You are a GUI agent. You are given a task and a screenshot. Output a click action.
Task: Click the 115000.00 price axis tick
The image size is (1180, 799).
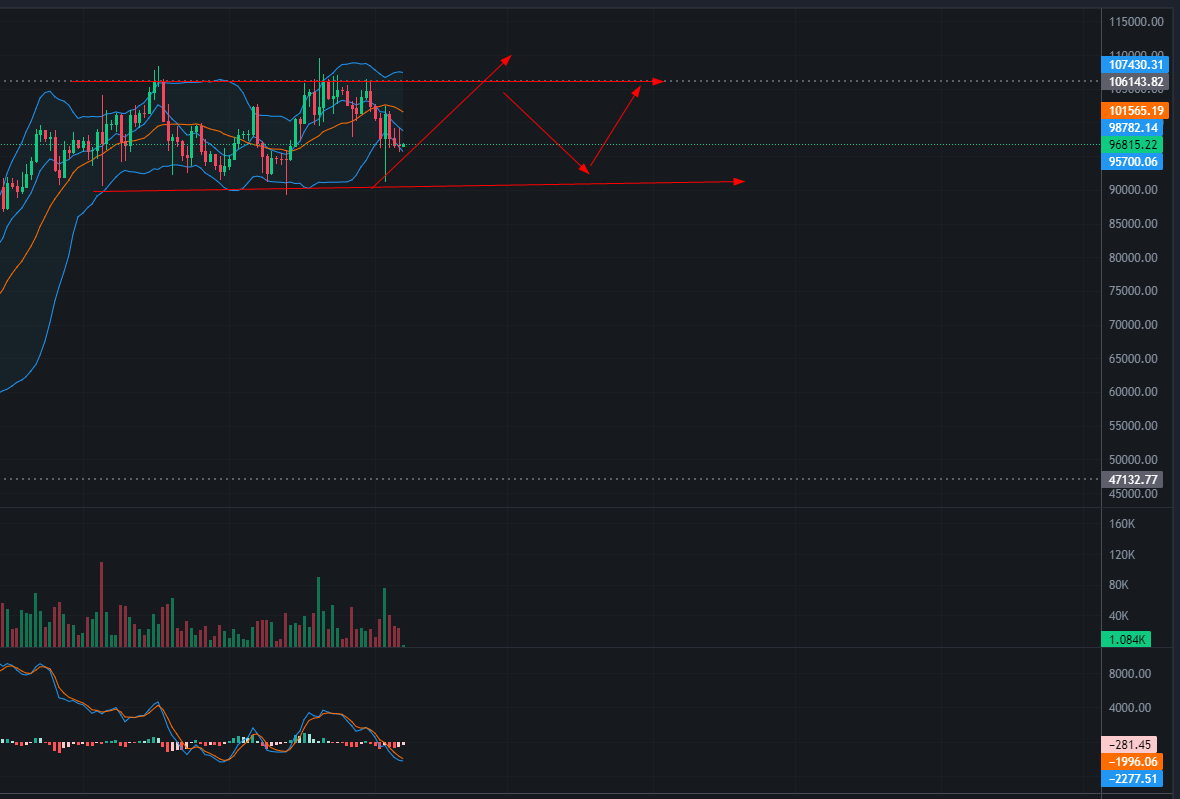1136,22
